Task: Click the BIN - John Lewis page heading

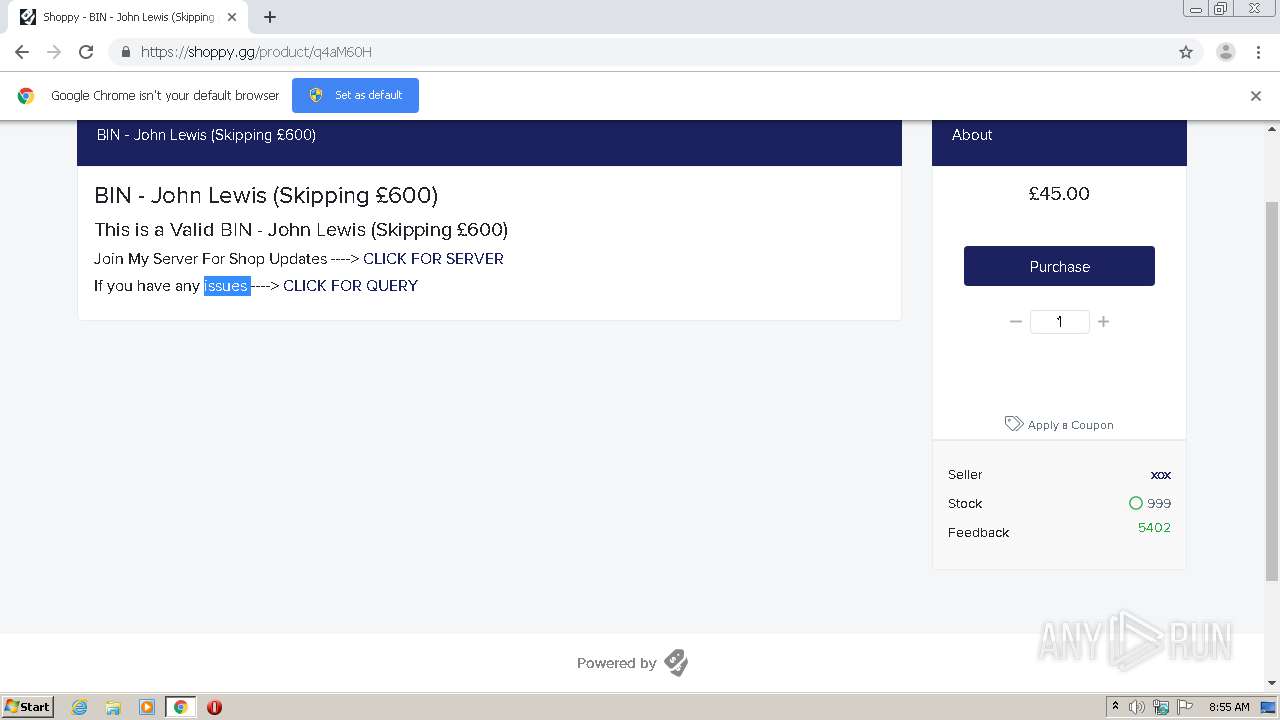Action: click(266, 195)
